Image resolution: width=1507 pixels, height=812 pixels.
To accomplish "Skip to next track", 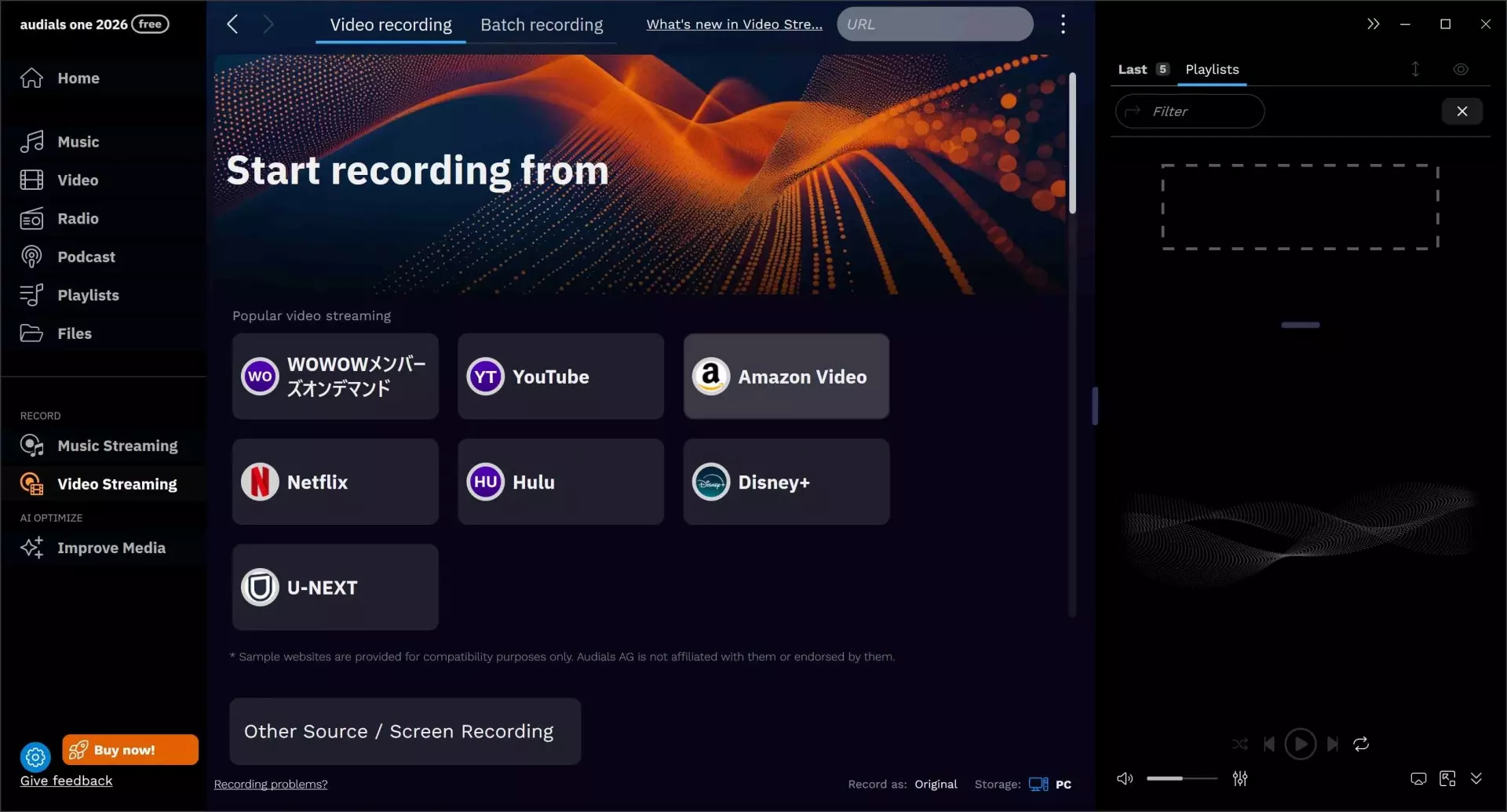I will (x=1332, y=744).
